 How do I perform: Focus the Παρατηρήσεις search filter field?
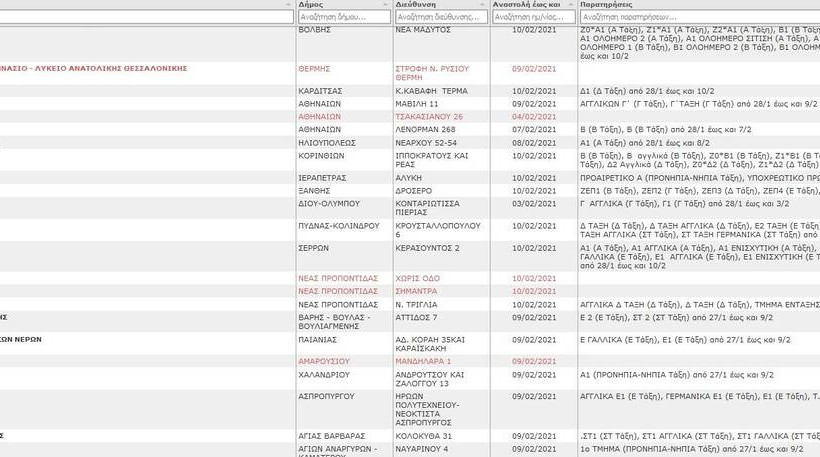698,17
